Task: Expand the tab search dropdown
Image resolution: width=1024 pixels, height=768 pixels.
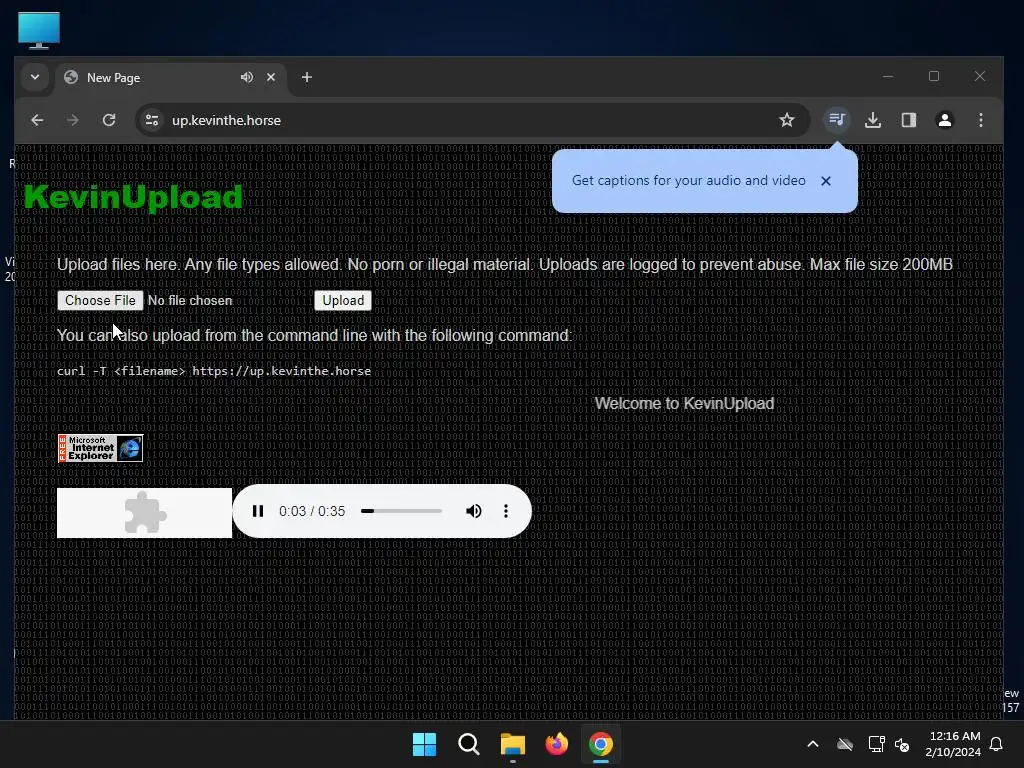Action: coord(35,77)
